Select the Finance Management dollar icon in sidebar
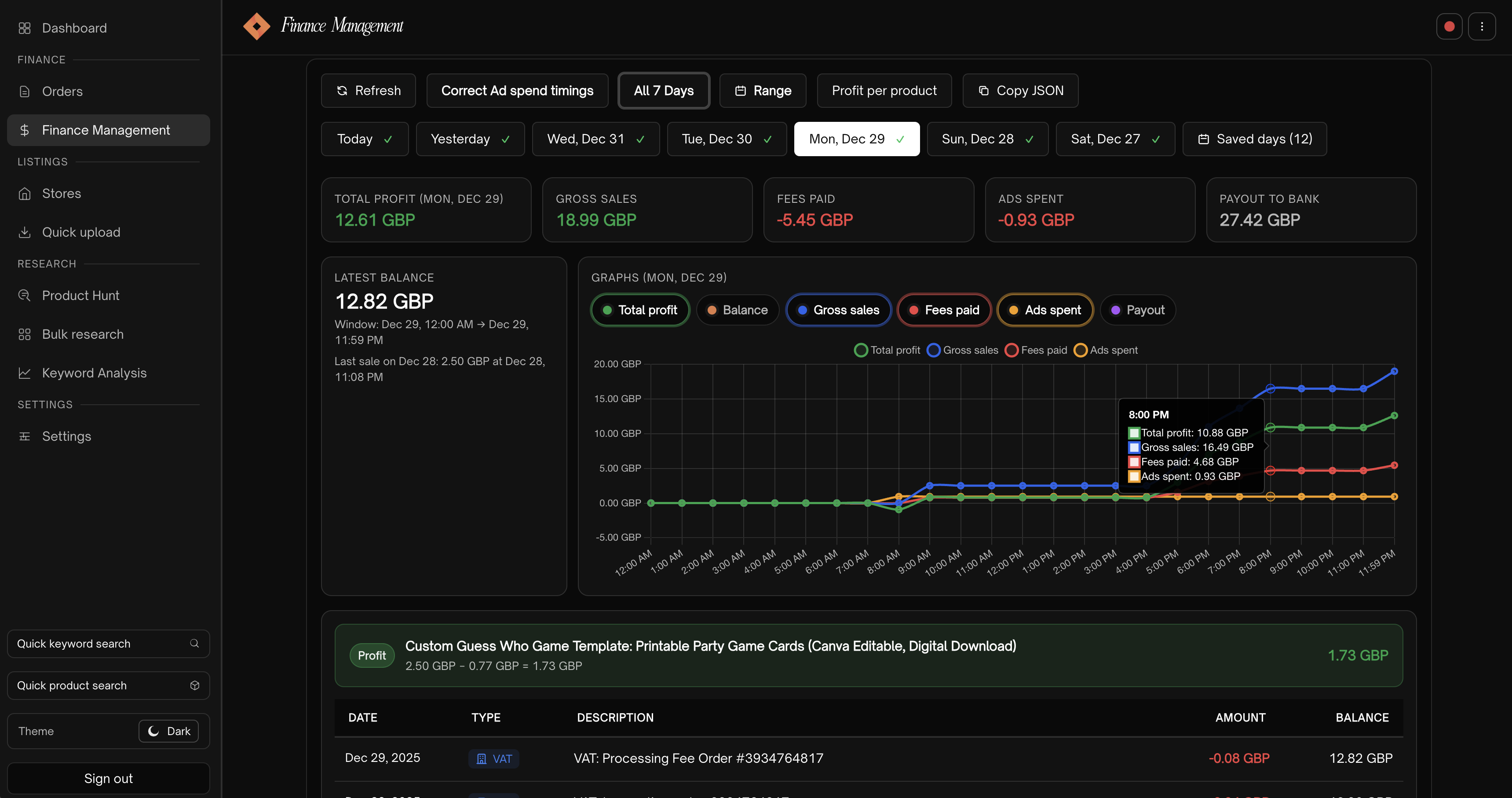1512x798 pixels. click(24, 130)
